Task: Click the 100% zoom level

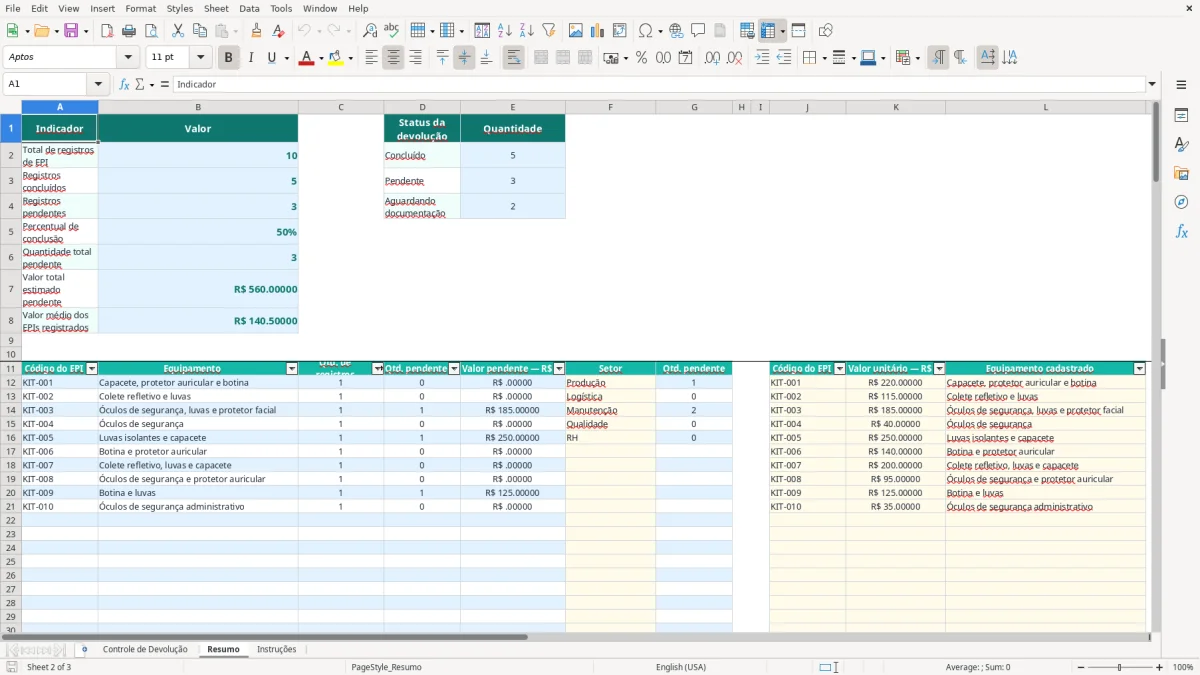Action: pos(1183,667)
